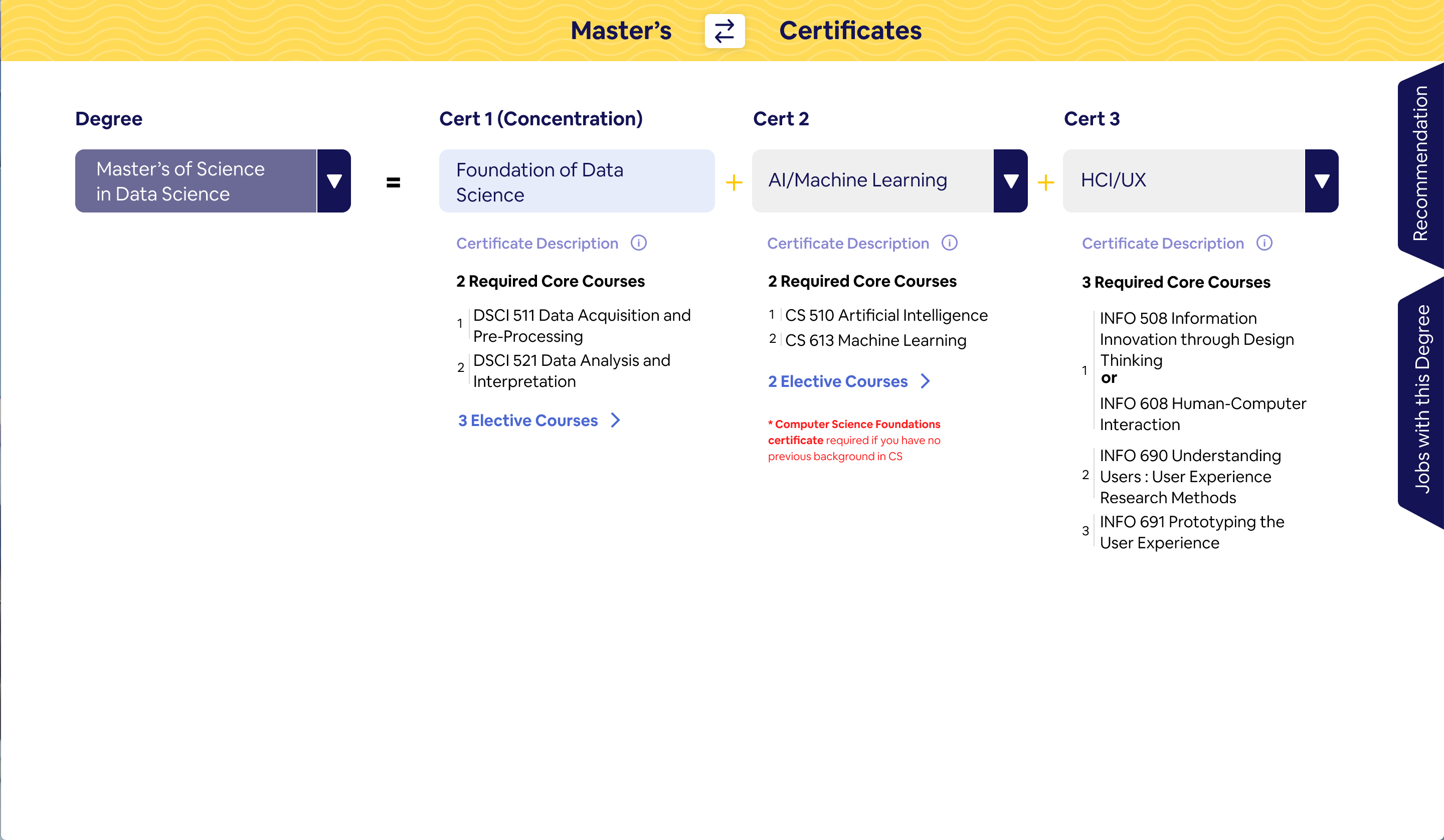Open the HCI/UX certificate dropdown arrow
Image resolution: width=1444 pixels, height=840 pixels.
[1321, 181]
